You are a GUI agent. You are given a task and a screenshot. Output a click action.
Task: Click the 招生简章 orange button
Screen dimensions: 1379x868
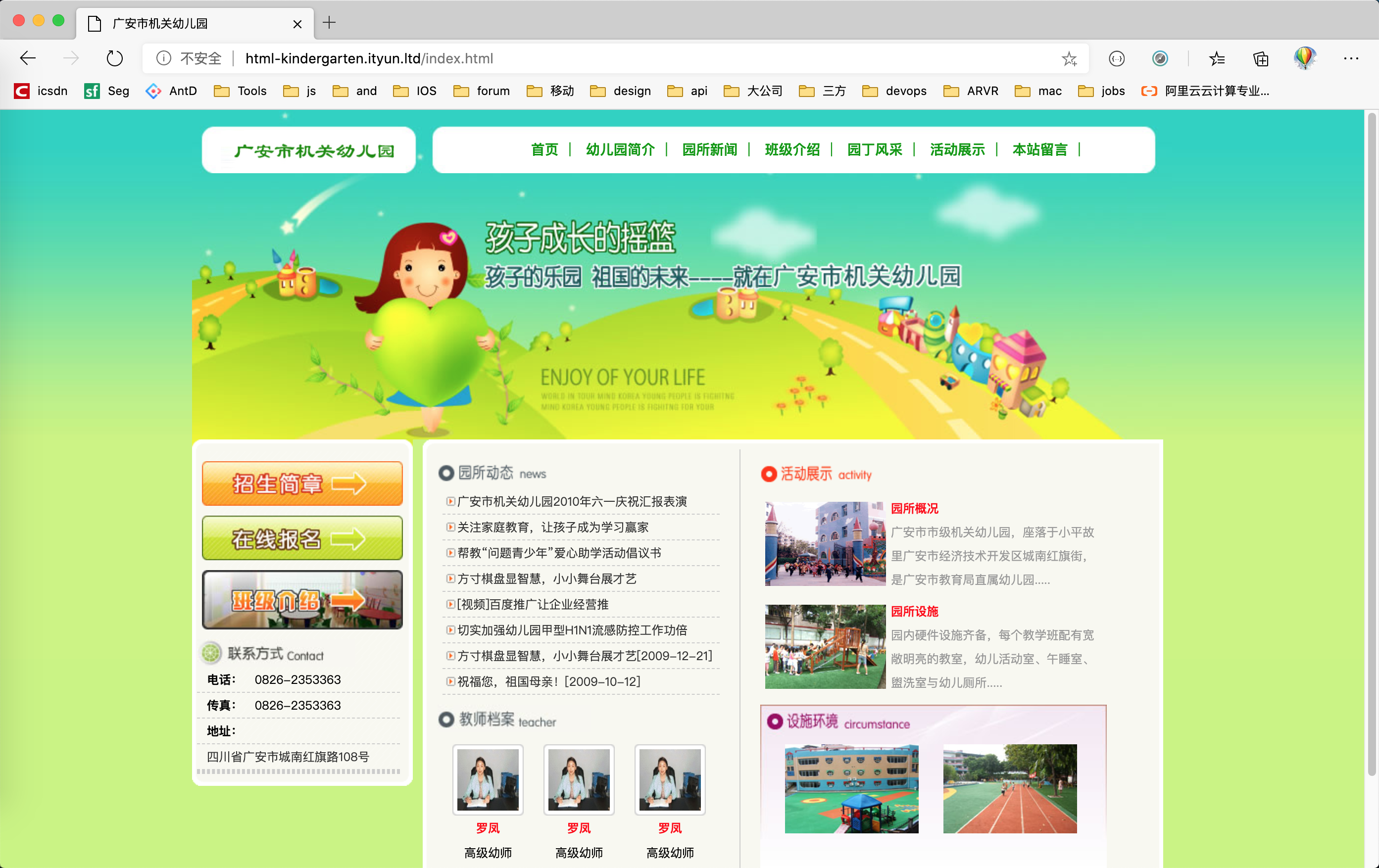(x=302, y=483)
